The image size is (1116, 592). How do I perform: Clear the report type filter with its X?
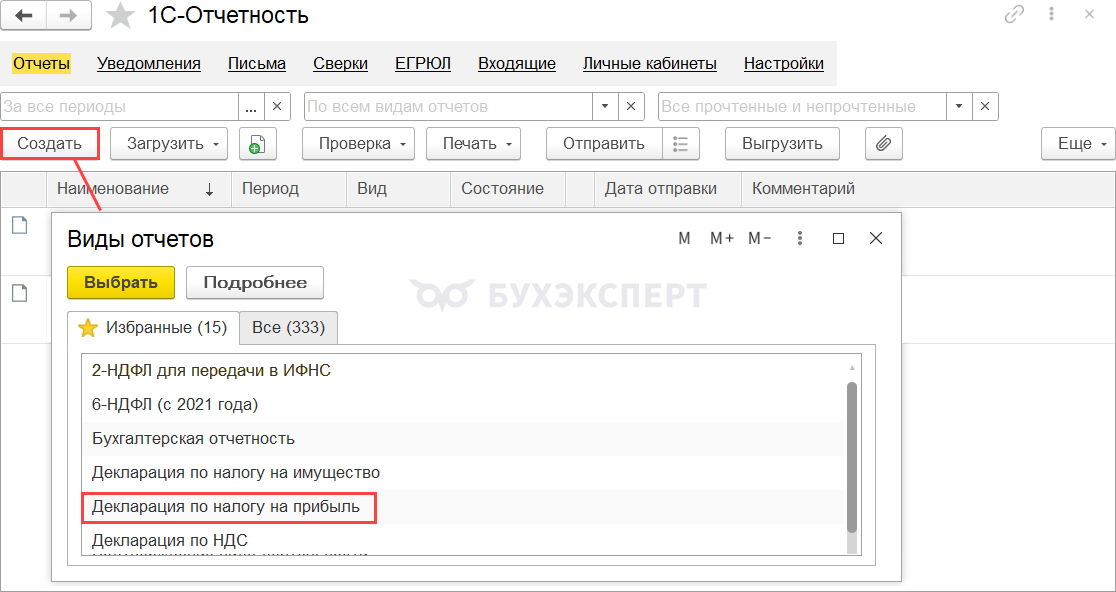[631, 107]
